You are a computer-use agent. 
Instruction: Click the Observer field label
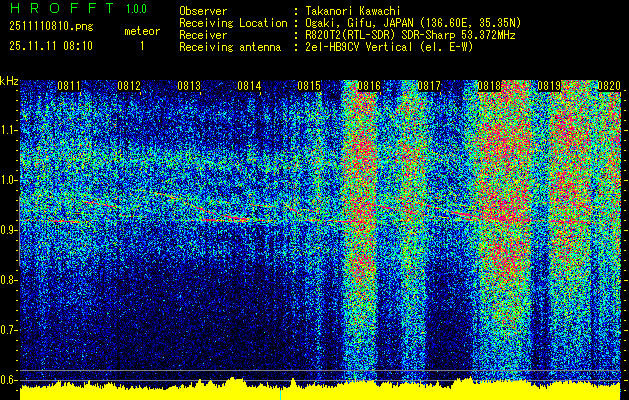click(x=203, y=11)
